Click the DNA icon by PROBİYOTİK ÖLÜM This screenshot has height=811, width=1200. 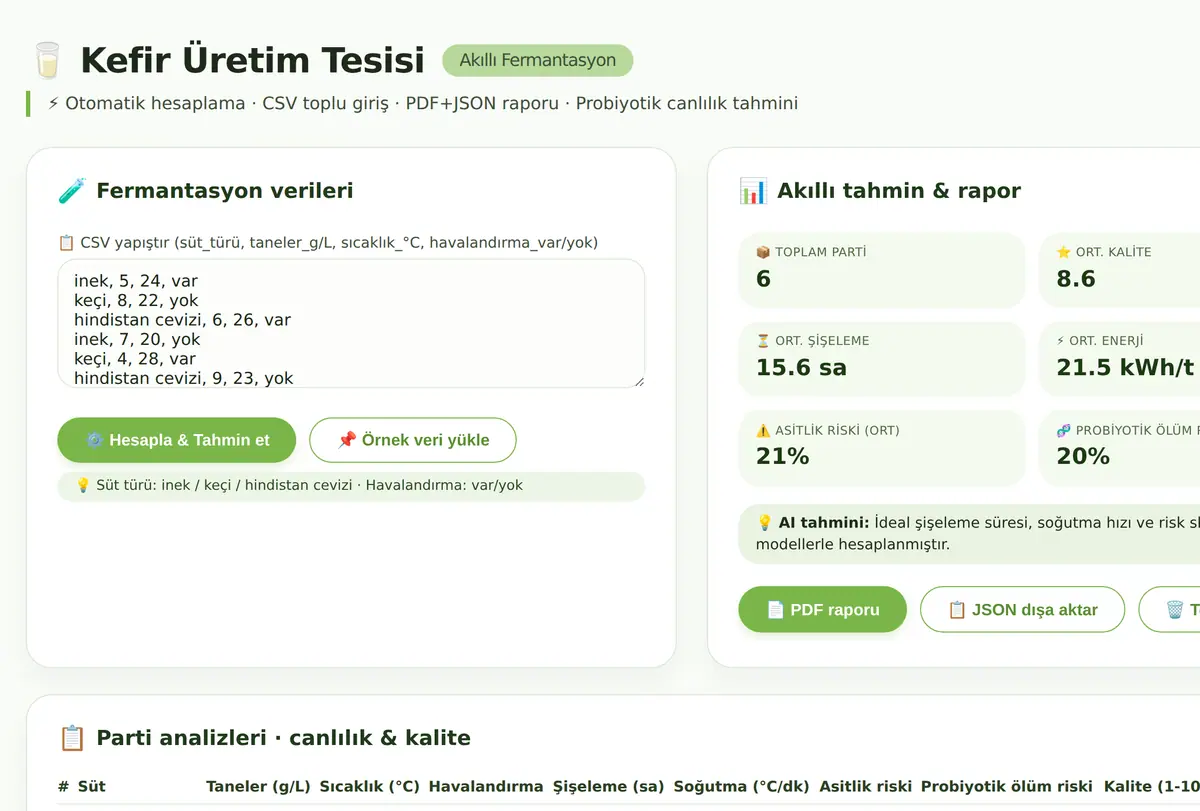click(x=1064, y=431)
